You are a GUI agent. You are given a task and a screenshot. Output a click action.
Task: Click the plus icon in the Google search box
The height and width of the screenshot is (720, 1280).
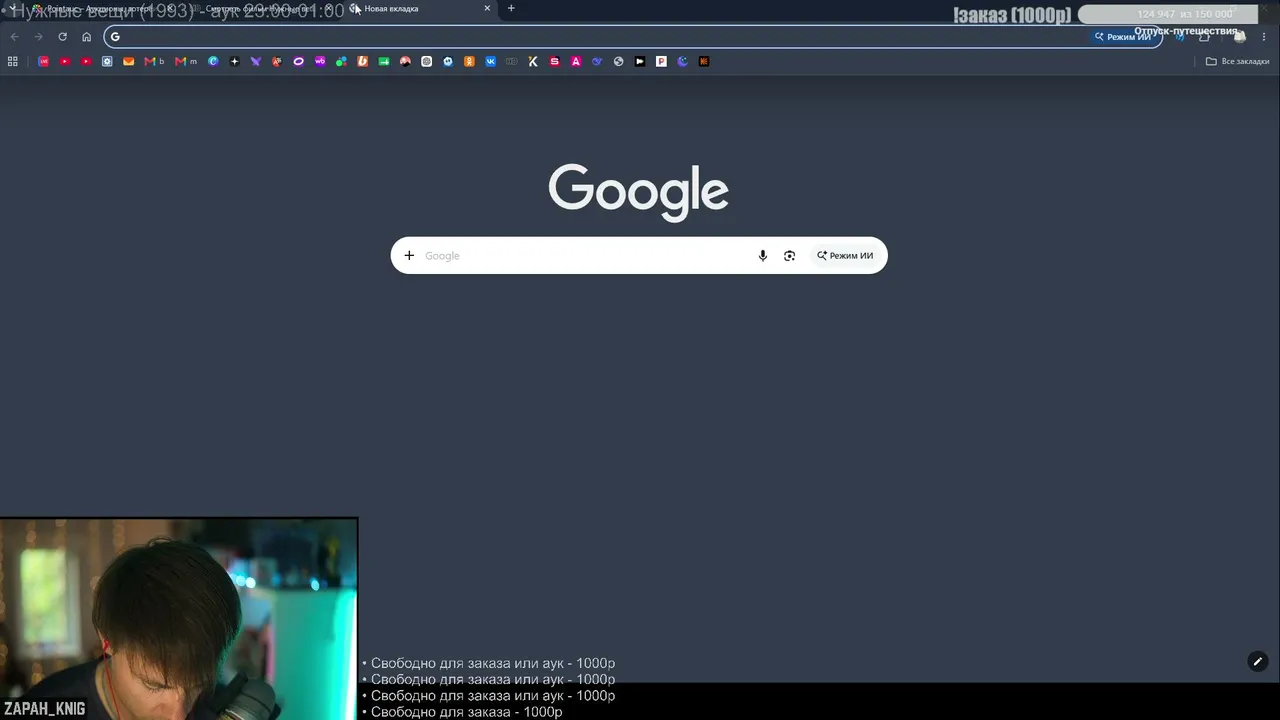point(409,256)
